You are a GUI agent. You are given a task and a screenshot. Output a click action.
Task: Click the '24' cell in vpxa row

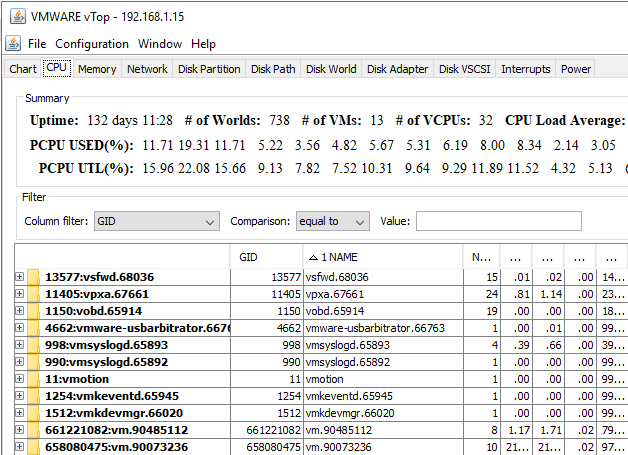pos(482,294)
